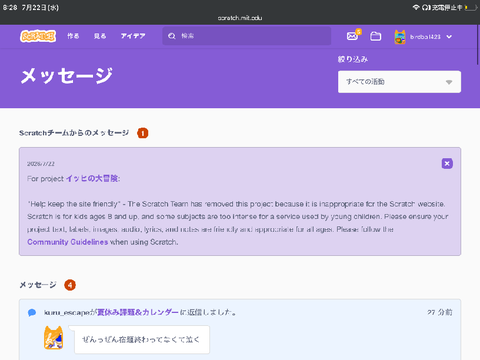Viewport: 480px width, 360px height.
Task: Open the すべての活動 filter dropdown
Action: coord(399,82)
